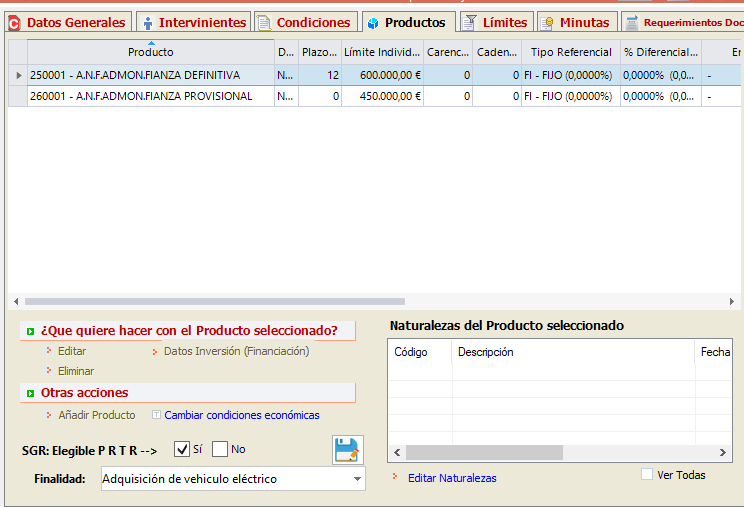Image resolution: width=744 pixels, height=507 pixels.
Task: Click the row selector arrow for product 250001
Action: click(18, 75)
